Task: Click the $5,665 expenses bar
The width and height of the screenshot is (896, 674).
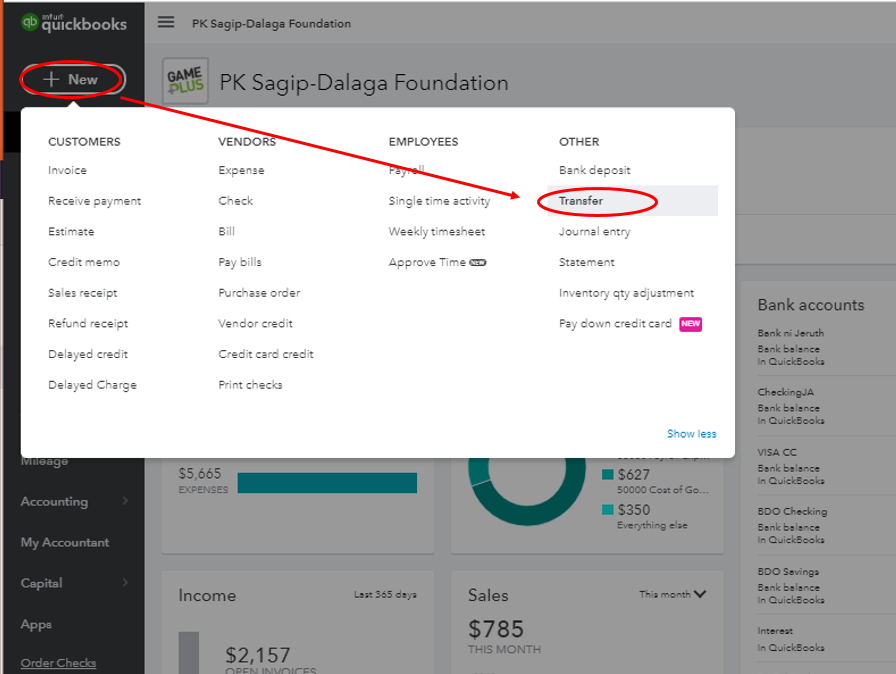Action: pyautogui.click(x=327, y=483)
